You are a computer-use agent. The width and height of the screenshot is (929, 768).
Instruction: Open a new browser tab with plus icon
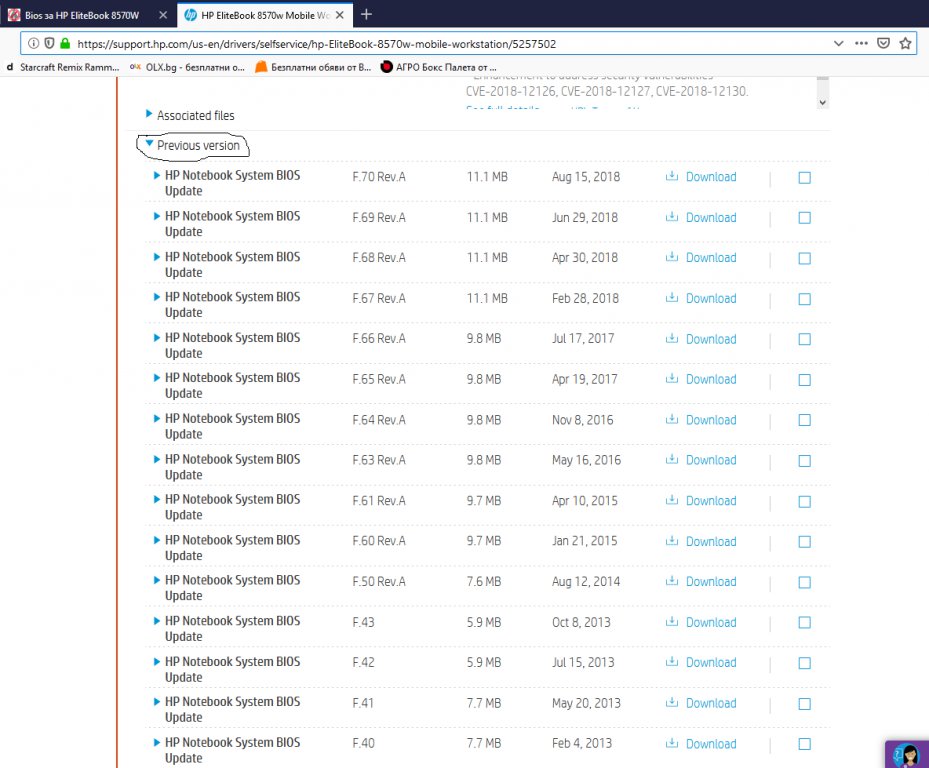point(366,14)
